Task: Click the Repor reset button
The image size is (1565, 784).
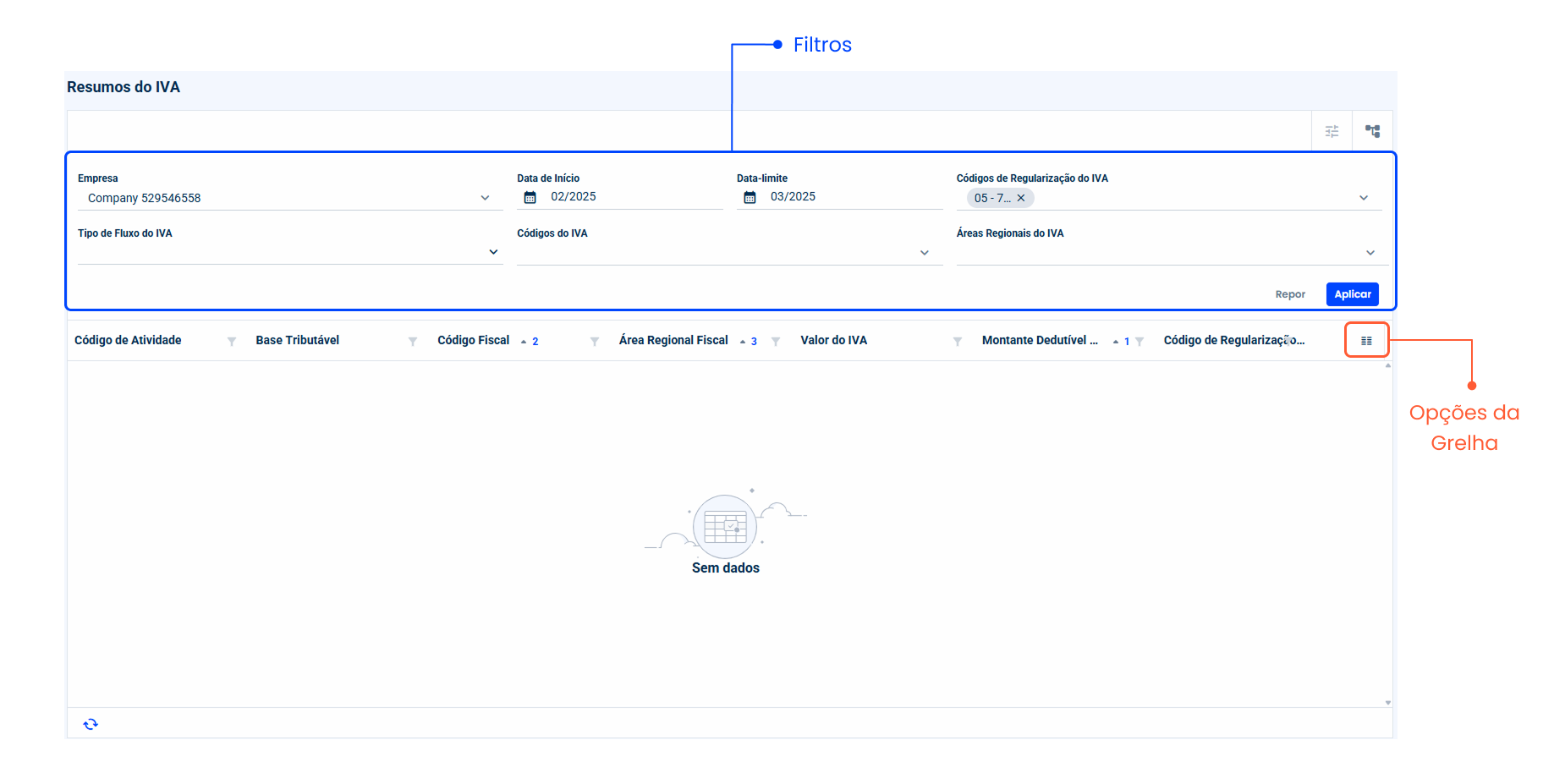Action: (1290, 294)
